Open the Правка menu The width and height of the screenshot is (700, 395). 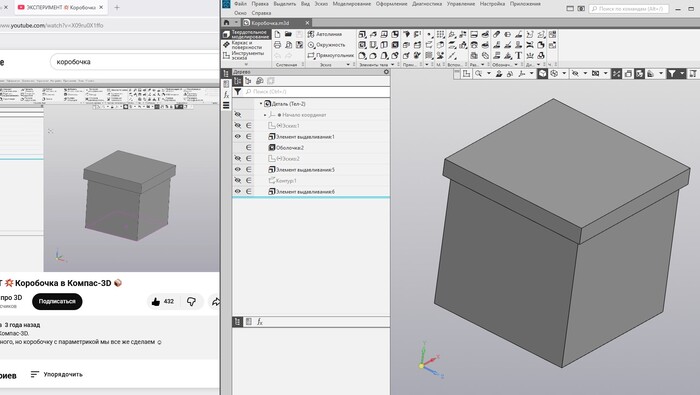[x=260, y=4]
